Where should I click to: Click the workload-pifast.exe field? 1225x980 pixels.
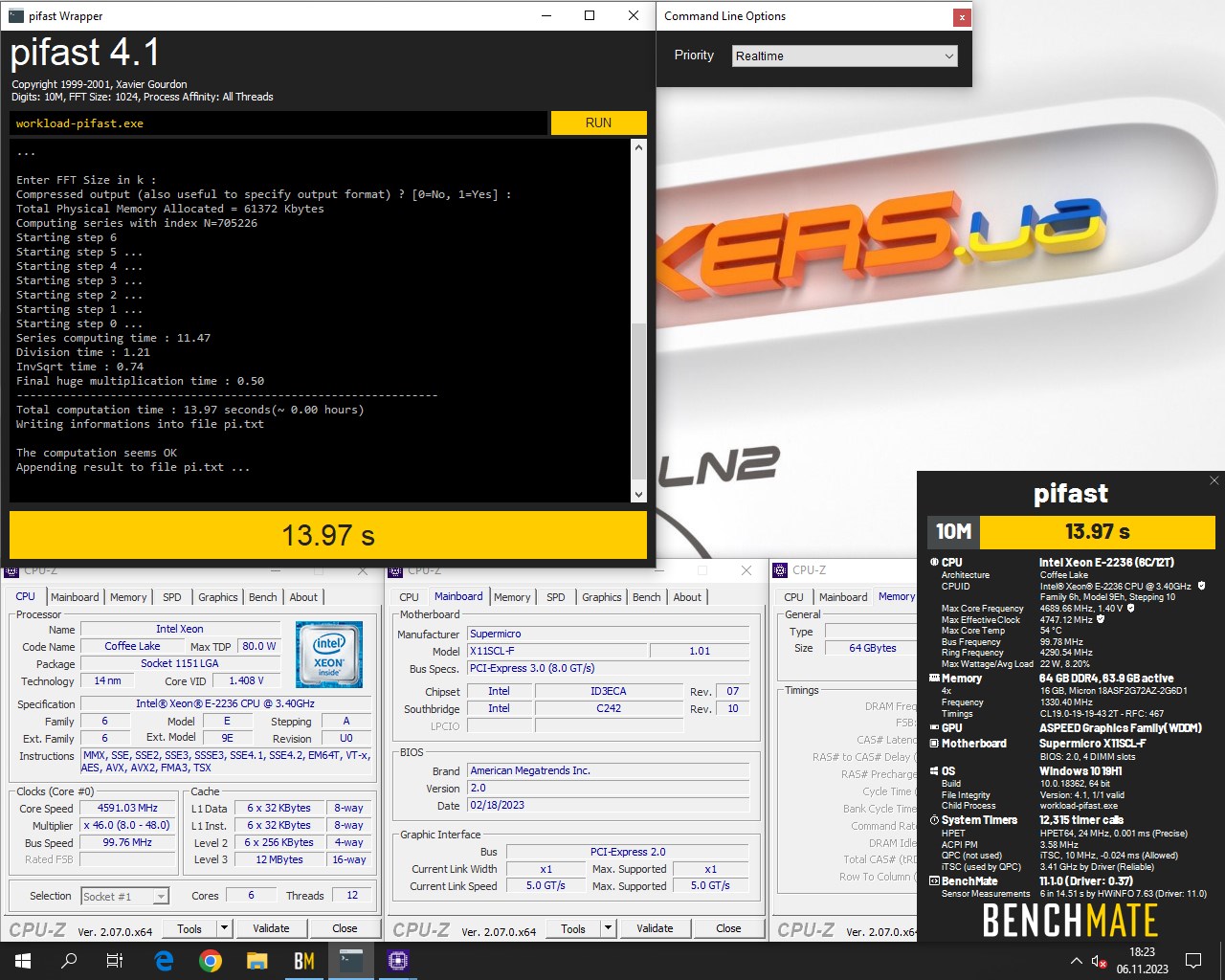(x=278, y=122)
